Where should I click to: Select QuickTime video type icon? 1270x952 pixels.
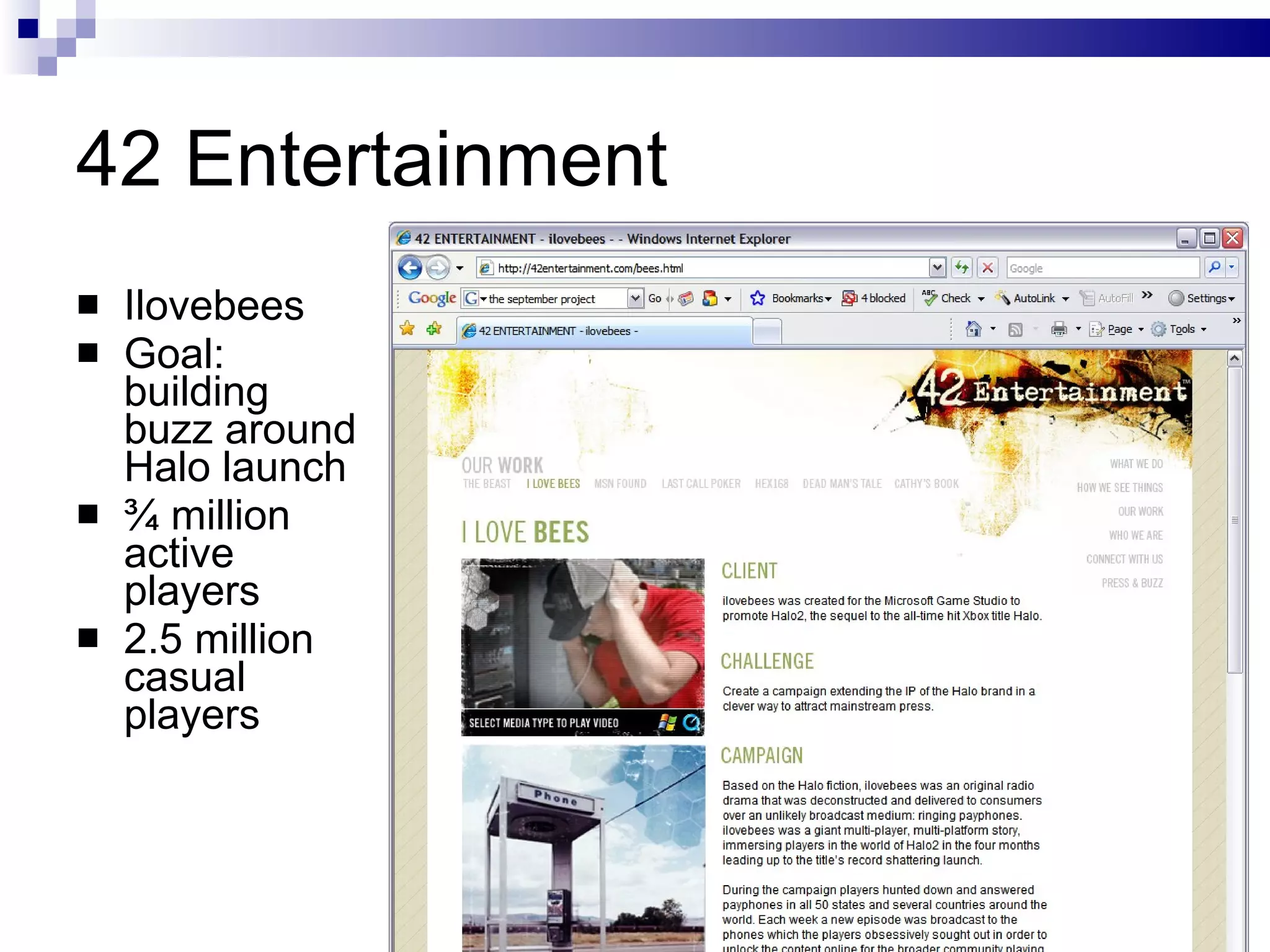click(x=691, y=722)
